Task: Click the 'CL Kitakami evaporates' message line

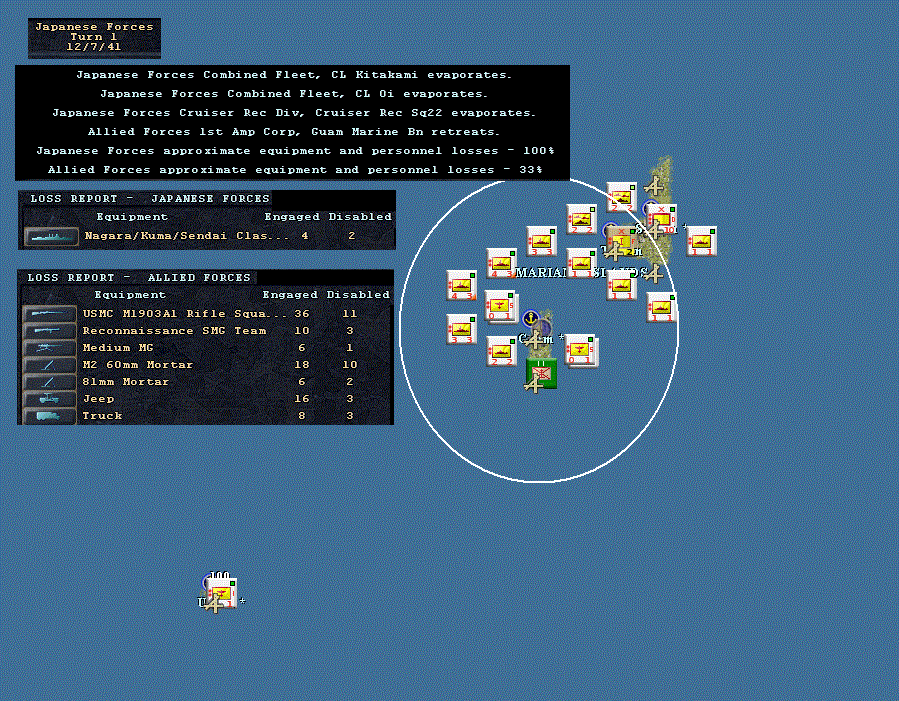Action: tap(294, 75)
